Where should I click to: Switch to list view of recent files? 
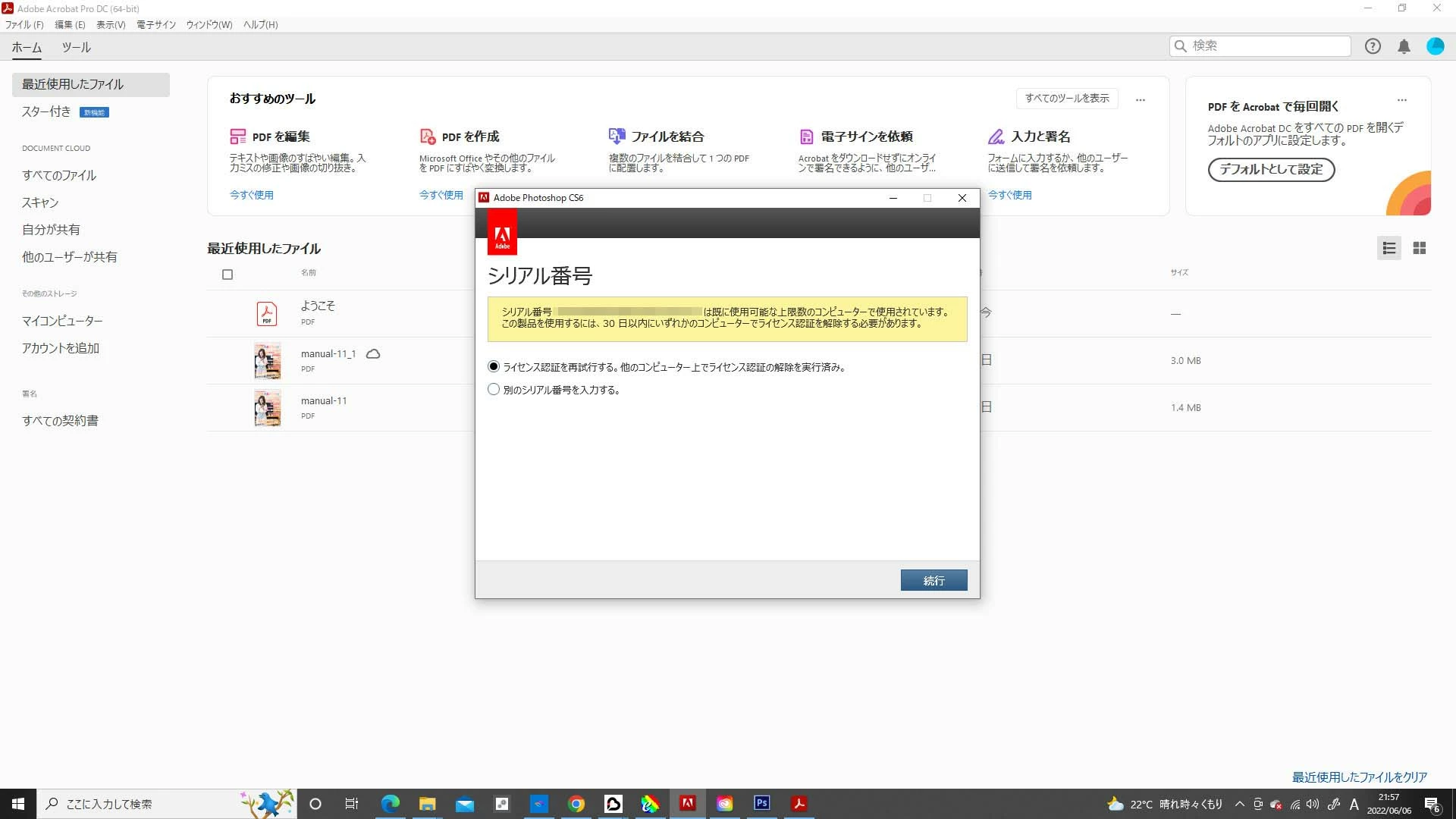tap(1389, 248)
